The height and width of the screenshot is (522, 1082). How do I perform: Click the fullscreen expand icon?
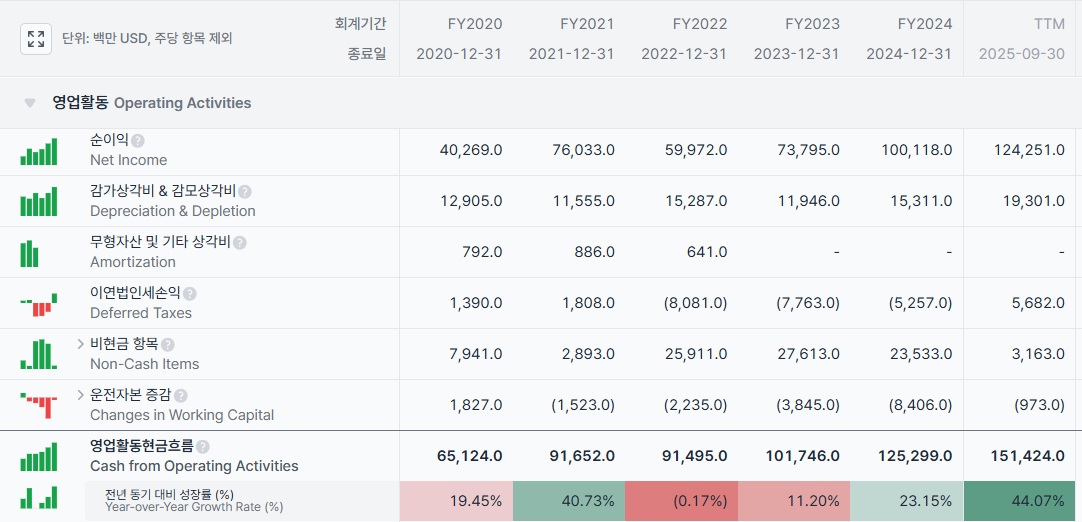point(36,39)
